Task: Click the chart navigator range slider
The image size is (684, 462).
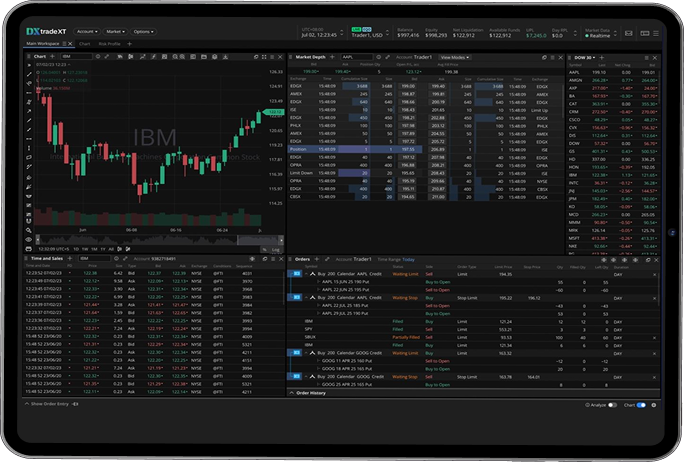Action: click(x=260, y=240)
